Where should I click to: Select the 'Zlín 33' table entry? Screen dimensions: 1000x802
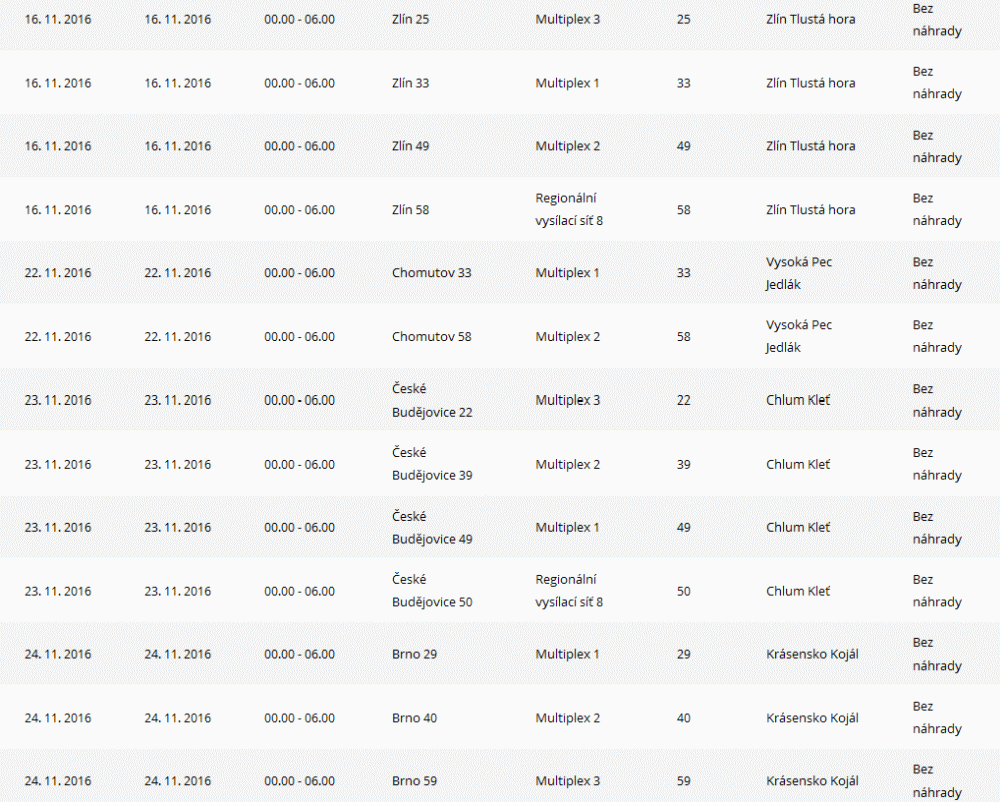[411, 83]
